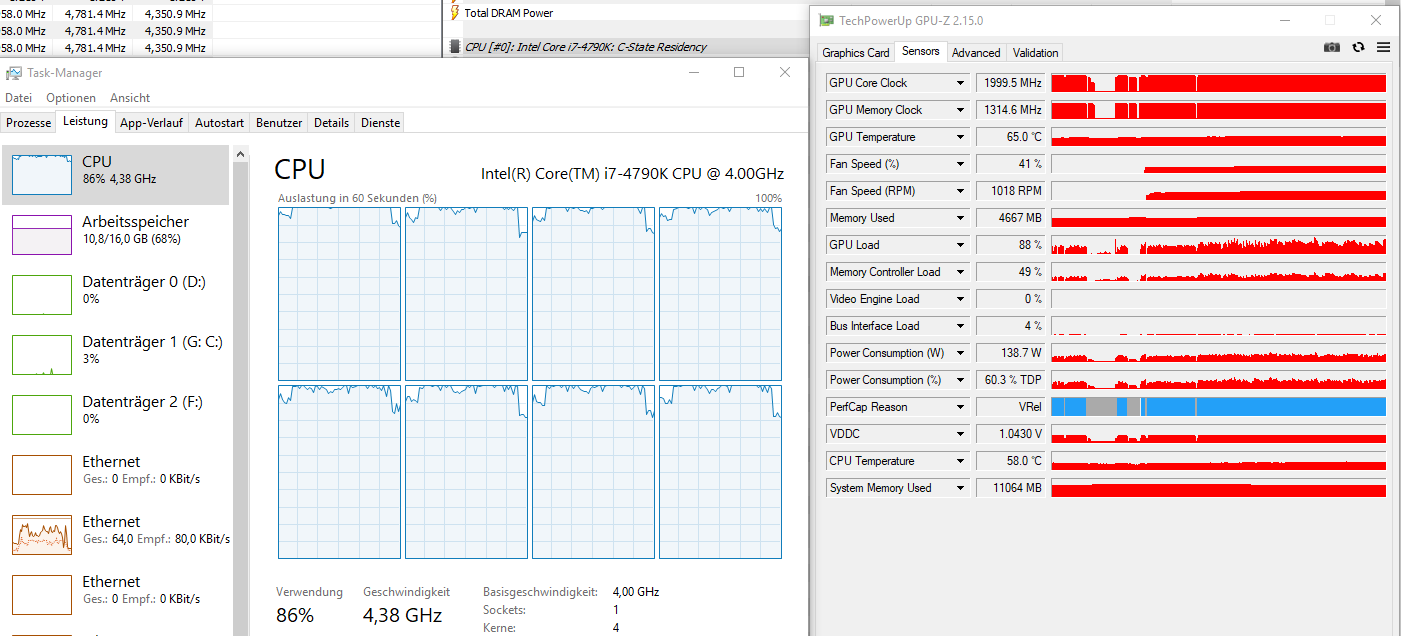Open the Memory Controller Load dropdown

coord(960,272)
